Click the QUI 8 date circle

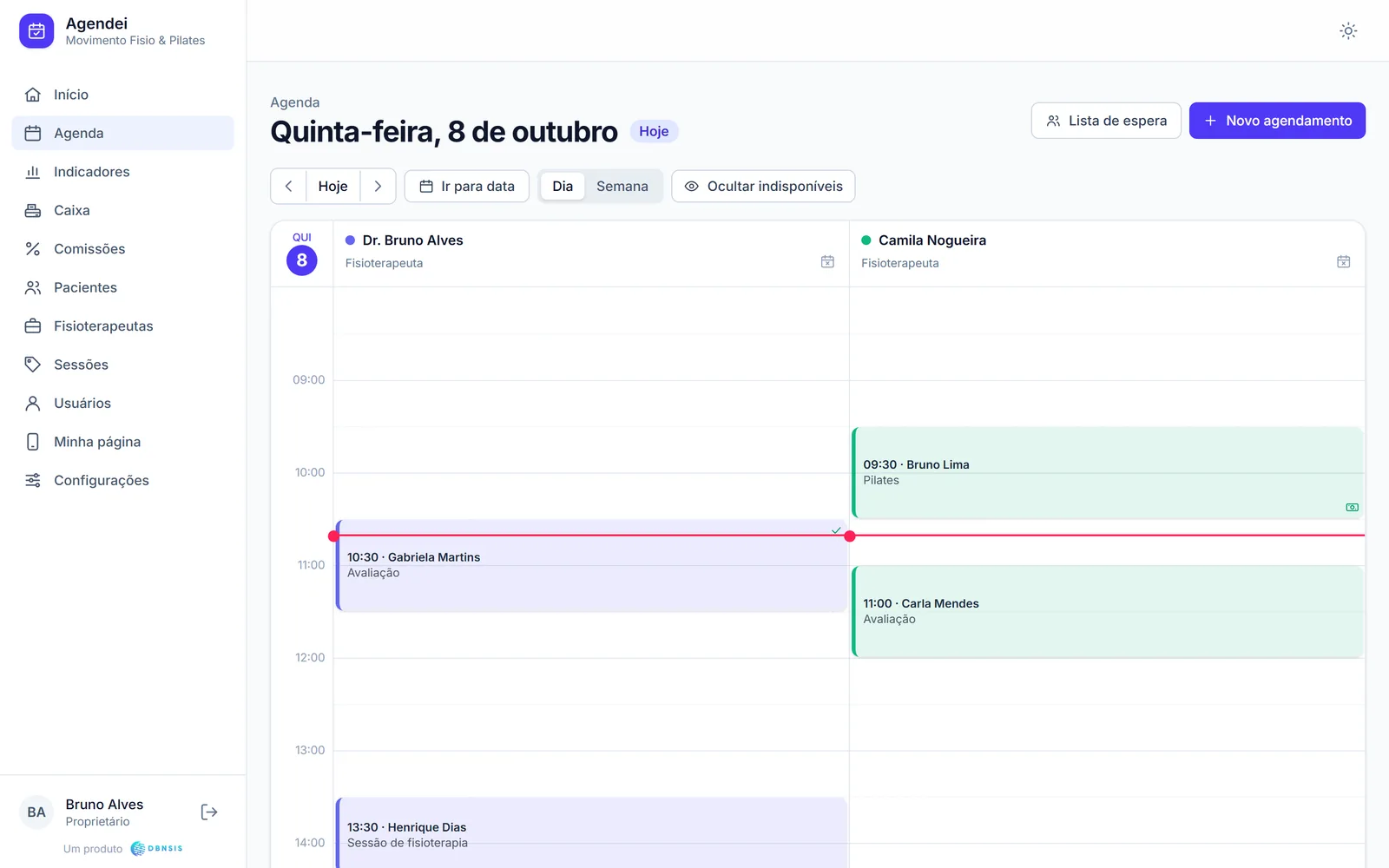point(302,260)
